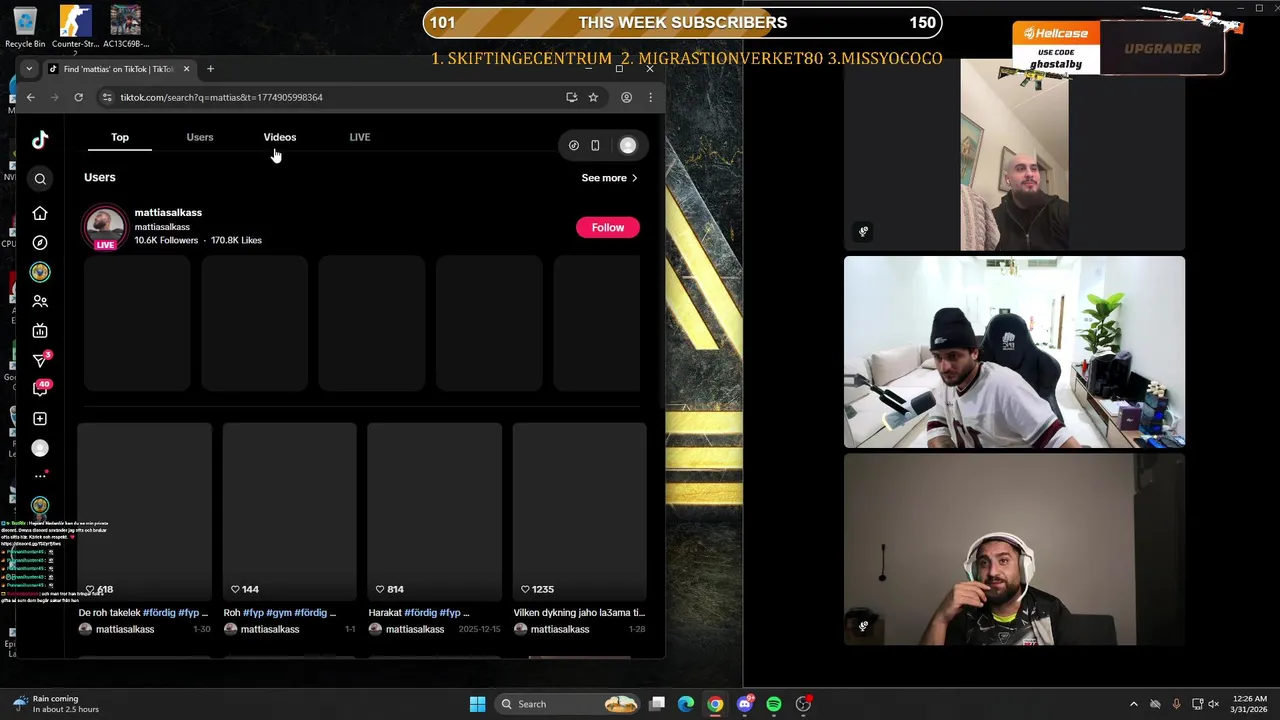Screen dimensions: 1280x720
Task: Open author mattiasalkass under 'Vilken dykning' video
Action: point(559,629)
